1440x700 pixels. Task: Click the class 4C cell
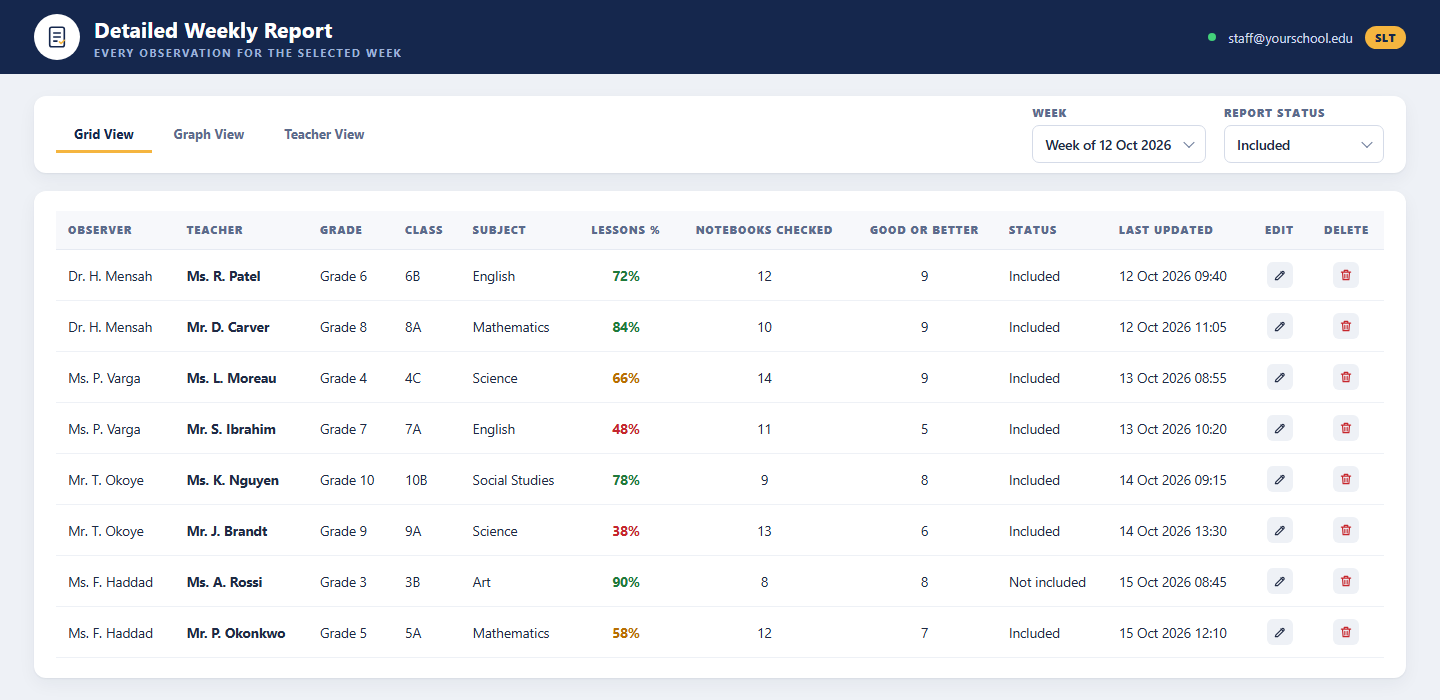(x=413, y=378)
